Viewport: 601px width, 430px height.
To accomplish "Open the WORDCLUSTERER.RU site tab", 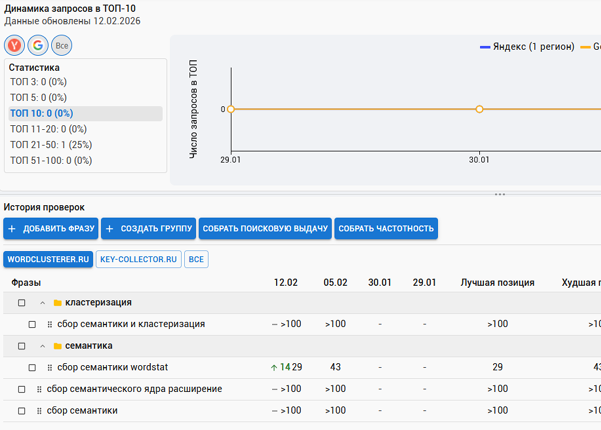I will [48, 259].
